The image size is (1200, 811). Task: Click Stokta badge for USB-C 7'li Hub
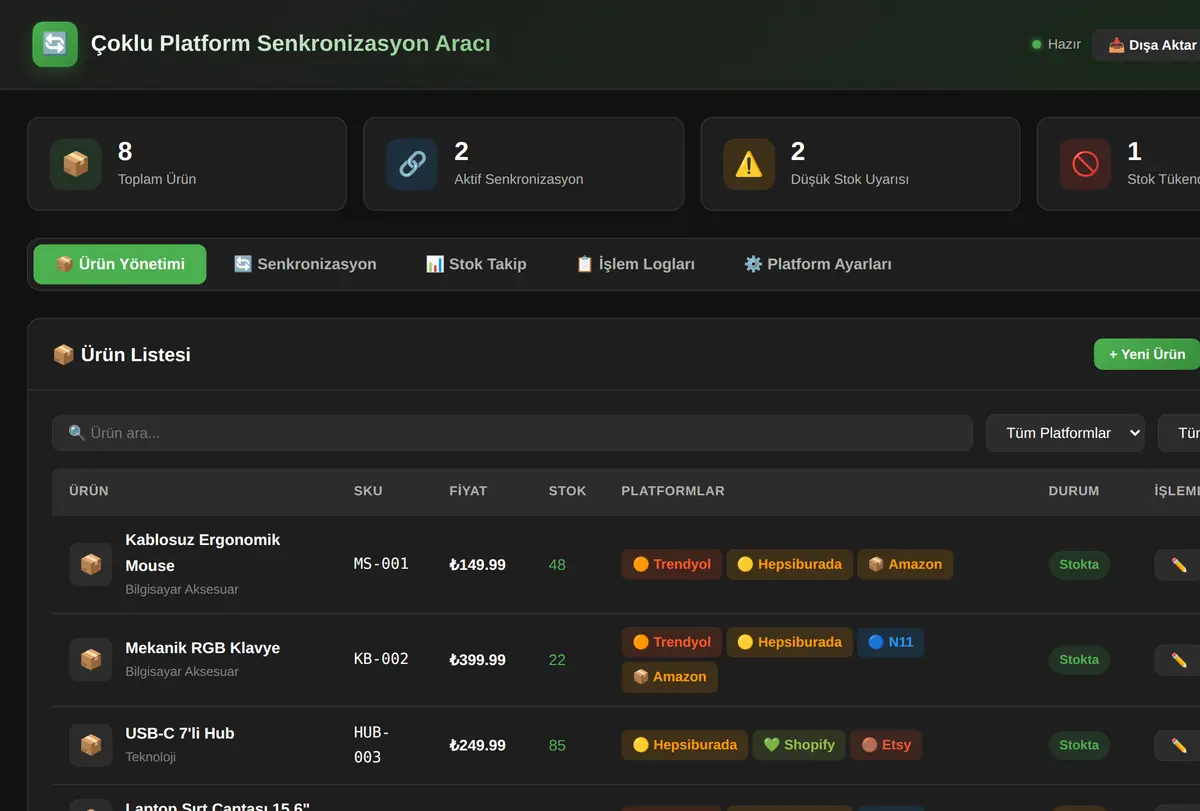click(x=1079, y=745)
